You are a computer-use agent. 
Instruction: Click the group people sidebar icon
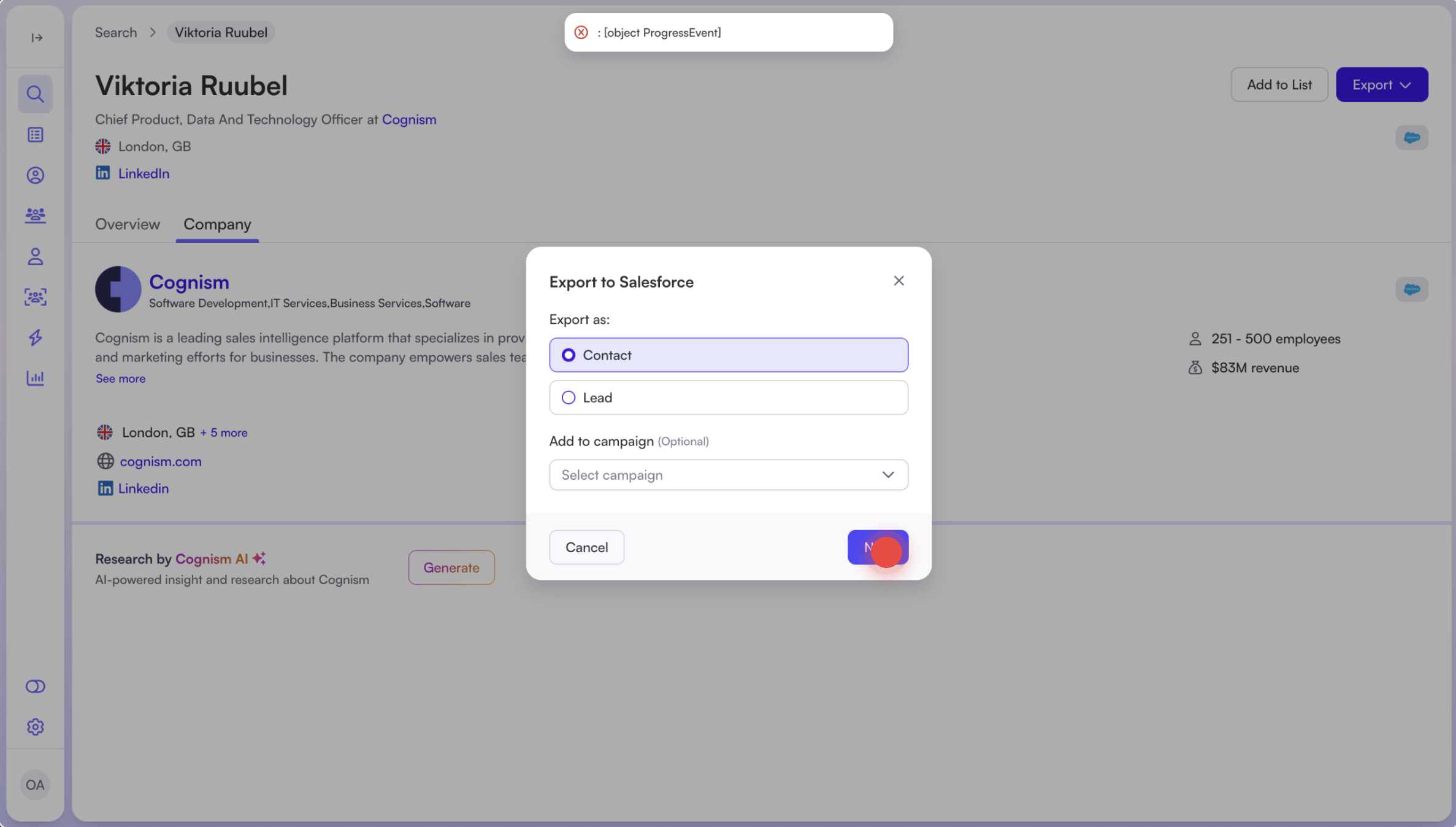pos(35,215)
